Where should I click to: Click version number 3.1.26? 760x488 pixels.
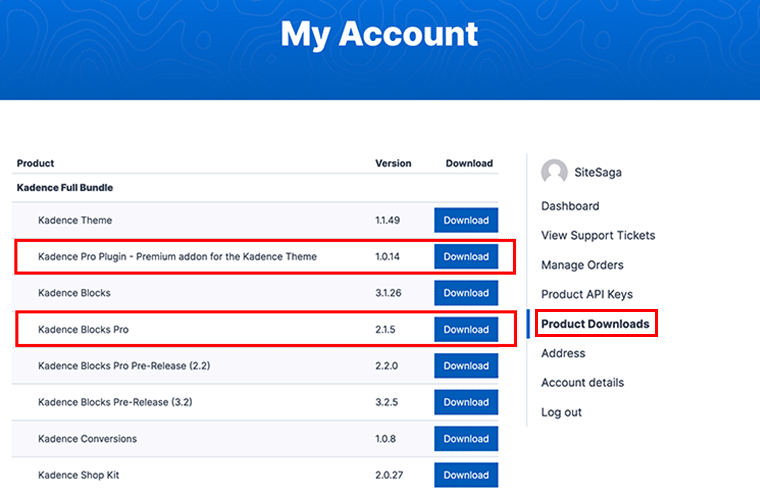[388, 293]
